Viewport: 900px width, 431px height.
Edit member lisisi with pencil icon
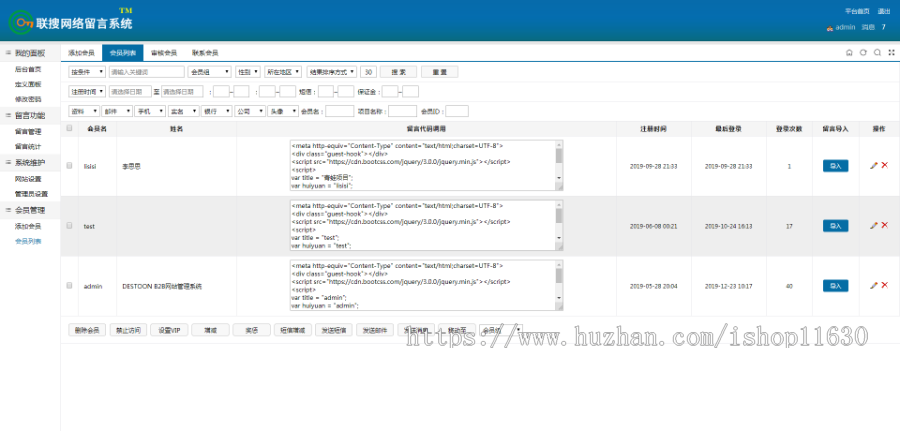click(874, 165)
